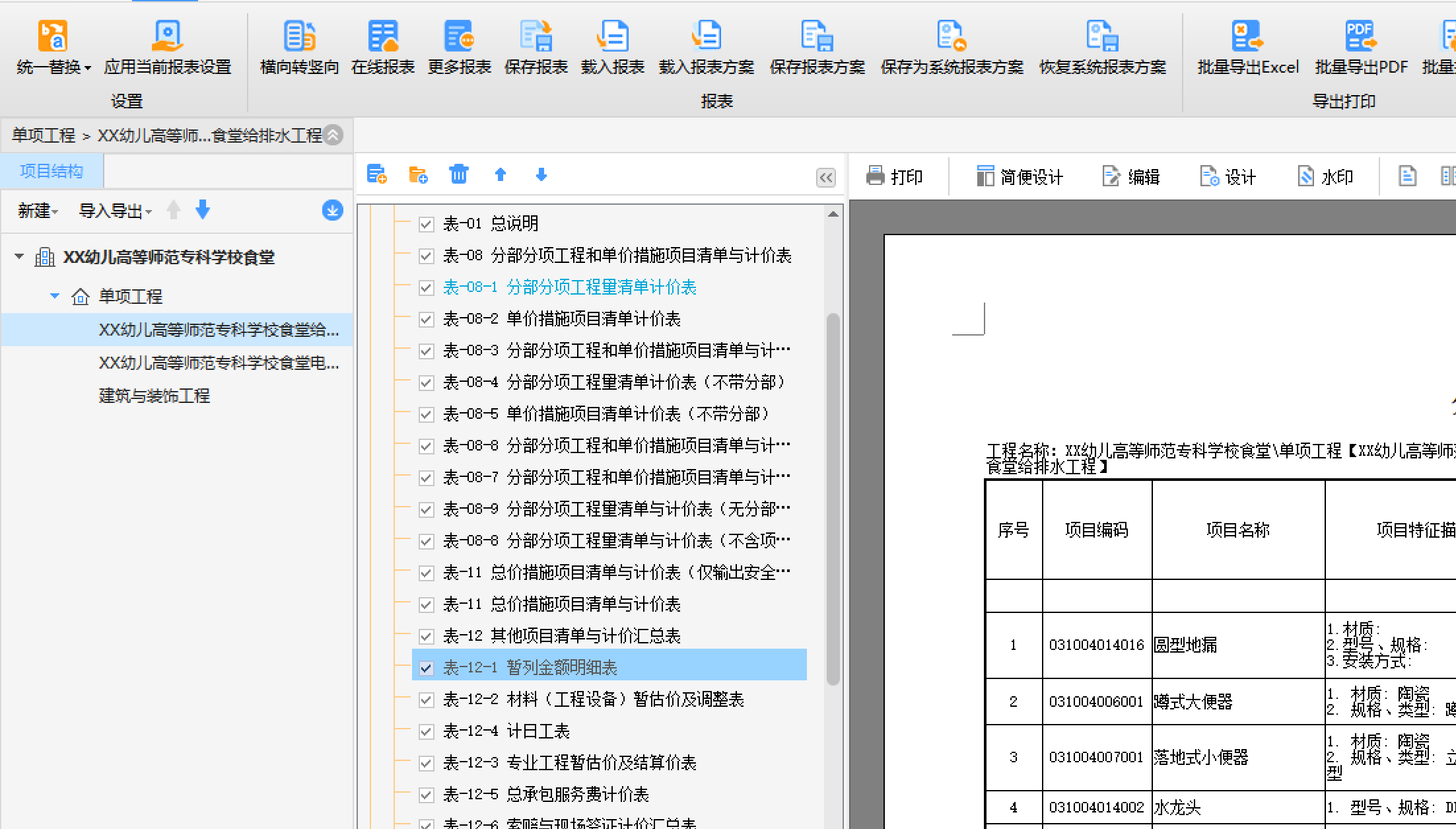This screenshot has height=829, width=1456.
Task: Click 应用当前报表设置 icon
Action: [x=168, y=36]
